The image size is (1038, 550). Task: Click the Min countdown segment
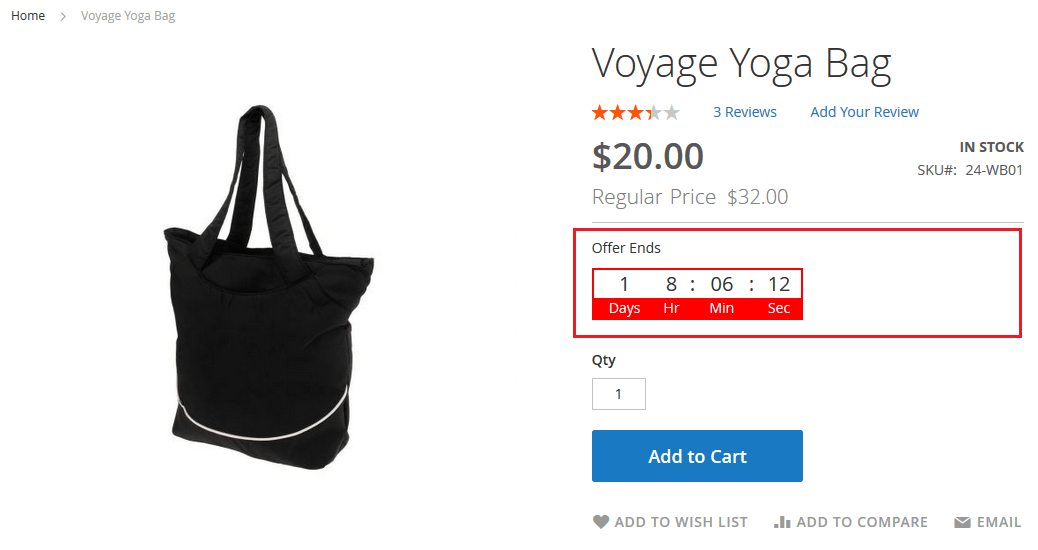click(x=722, y=294)
